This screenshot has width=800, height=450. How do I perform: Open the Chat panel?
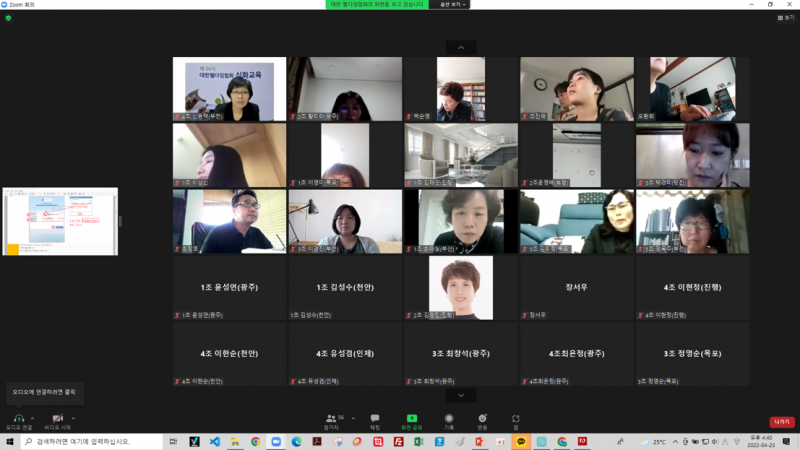click(x=375, y=419)
